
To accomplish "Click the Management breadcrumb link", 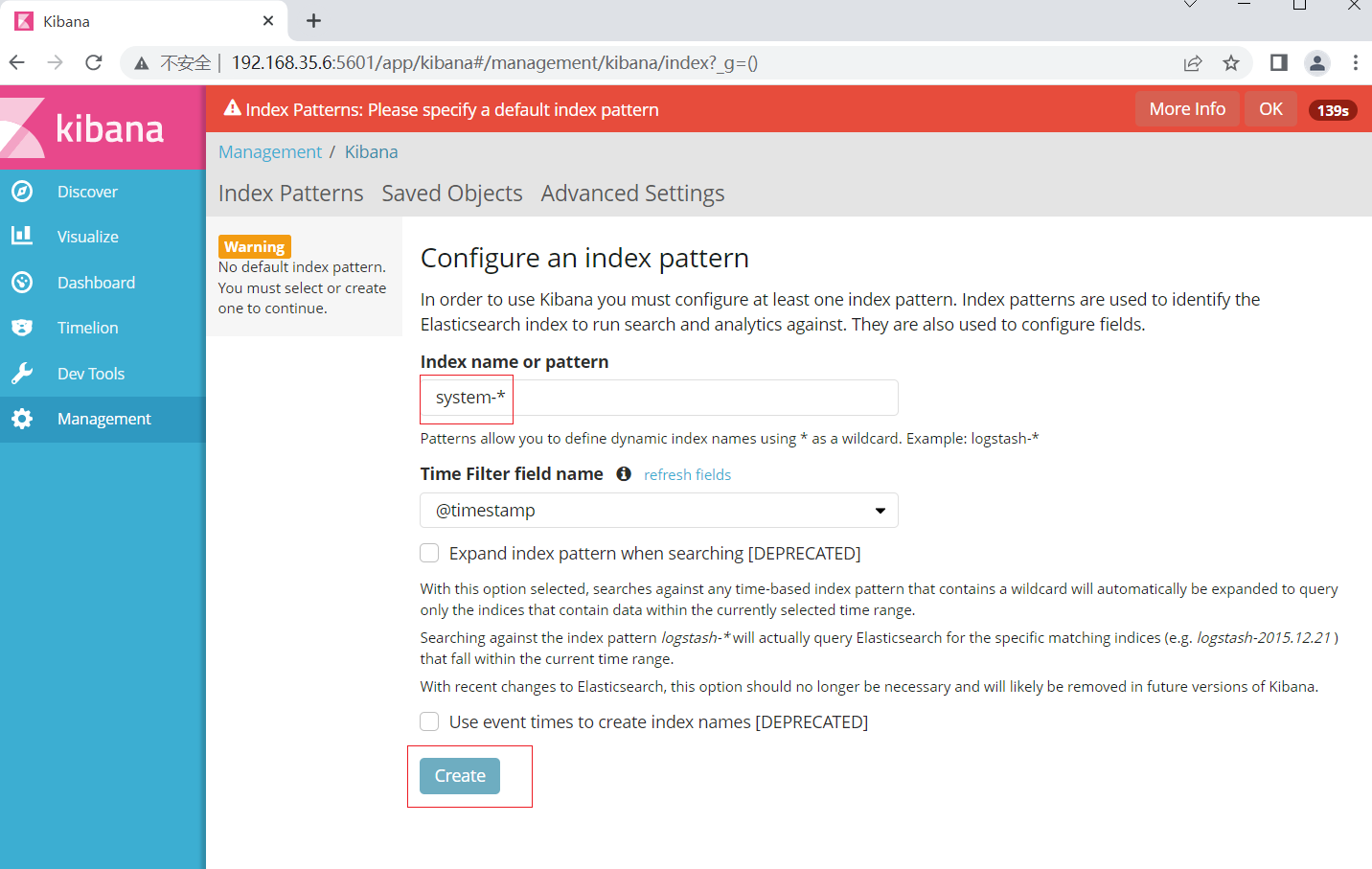I will point(270,152).
